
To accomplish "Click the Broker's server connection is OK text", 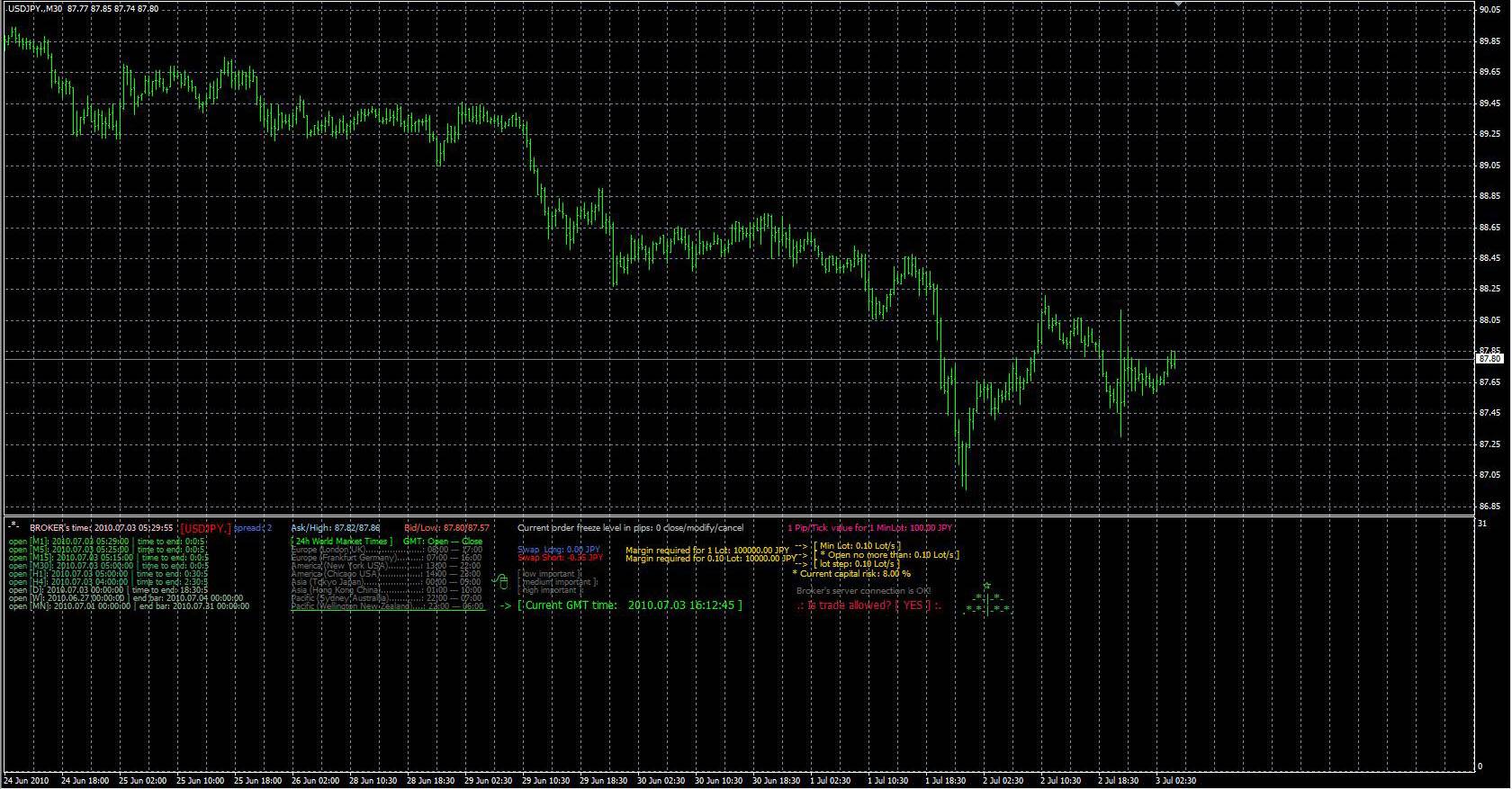I will (x=864, y=591).
